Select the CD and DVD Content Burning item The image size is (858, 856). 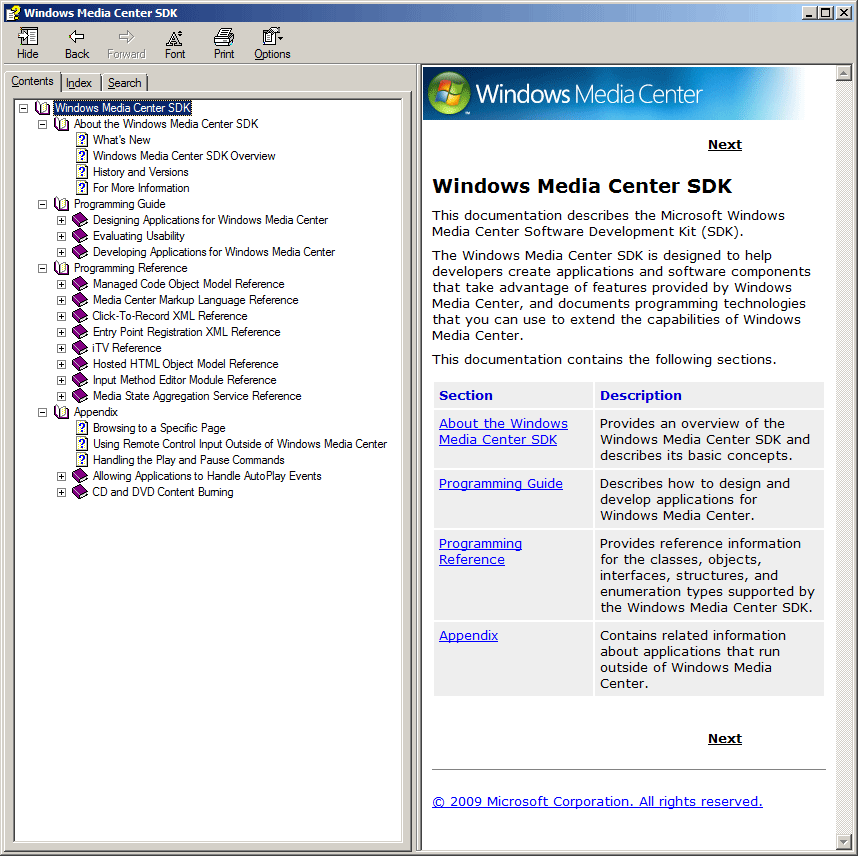pos(163,492)
